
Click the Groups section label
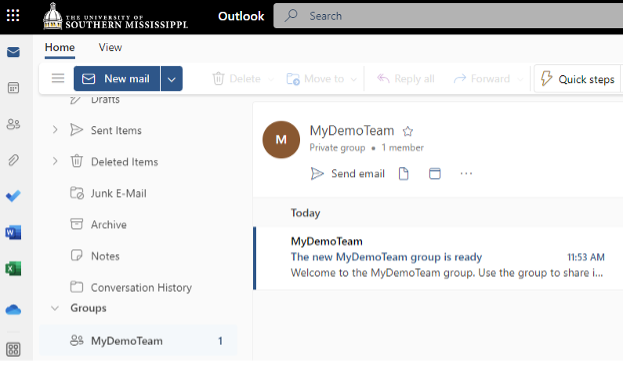88,308
